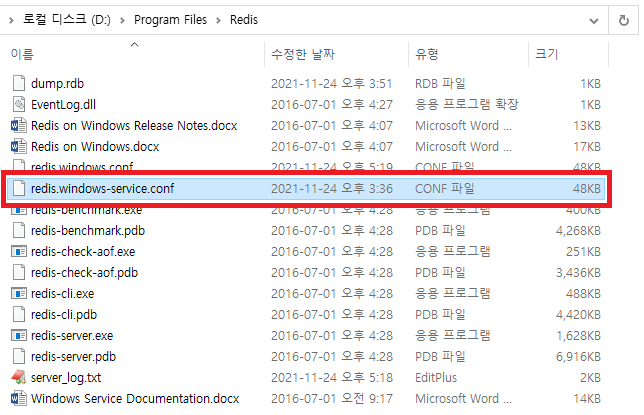The width and height of the screenshot is (644, 415).
Task: Expand the chevron after Program Files
Action: click(x=218, y=20)
